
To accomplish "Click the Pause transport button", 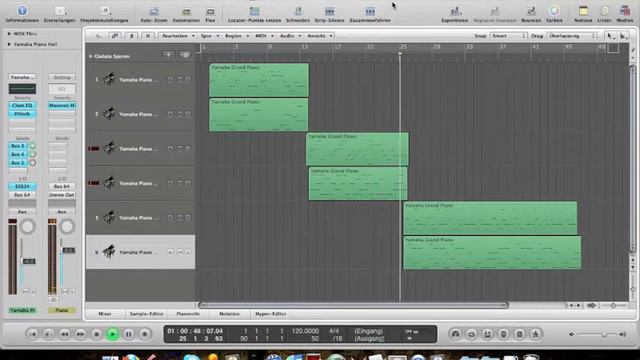I will point(129,334).
